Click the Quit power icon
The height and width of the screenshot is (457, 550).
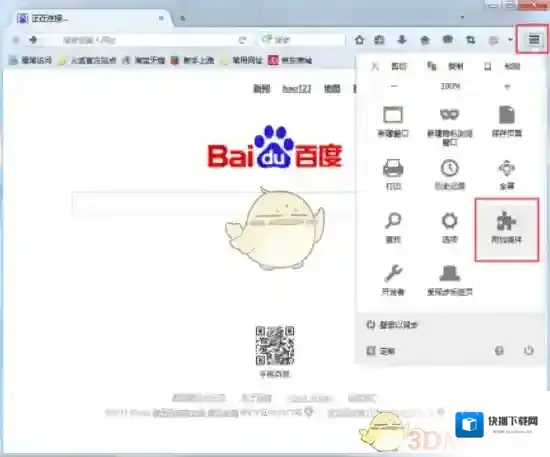point(529,350)
